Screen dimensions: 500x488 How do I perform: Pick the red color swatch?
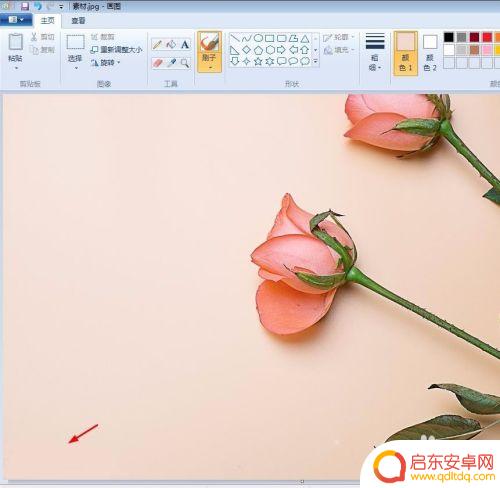pyautogui.click(x=487, y=37)
